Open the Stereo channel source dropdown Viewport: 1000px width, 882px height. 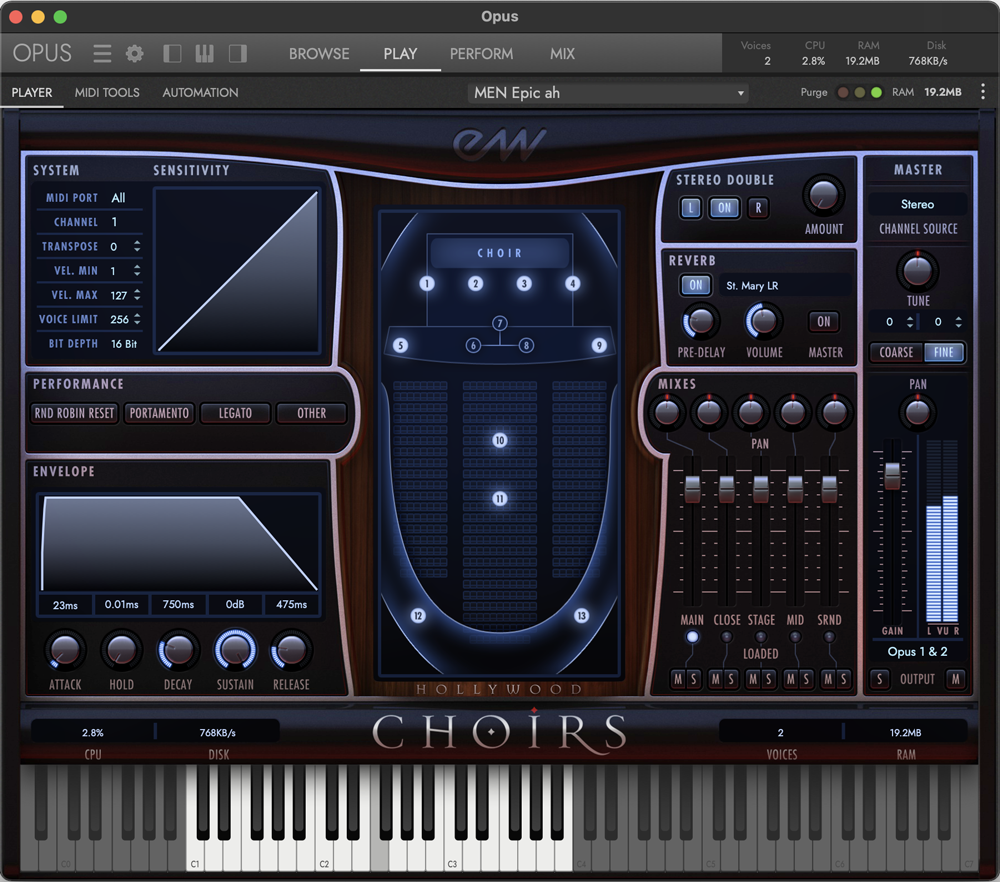coord(917,204)
